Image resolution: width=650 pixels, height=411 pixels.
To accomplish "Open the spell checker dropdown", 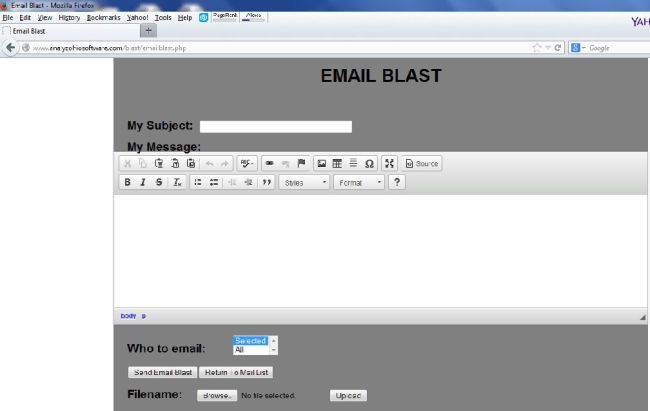I will click(247, 164).
